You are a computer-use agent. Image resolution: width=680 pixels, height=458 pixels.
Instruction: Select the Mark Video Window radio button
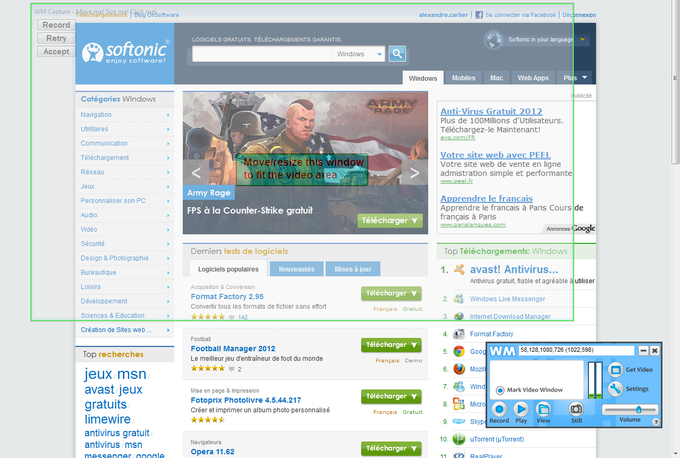coord(500,390)
